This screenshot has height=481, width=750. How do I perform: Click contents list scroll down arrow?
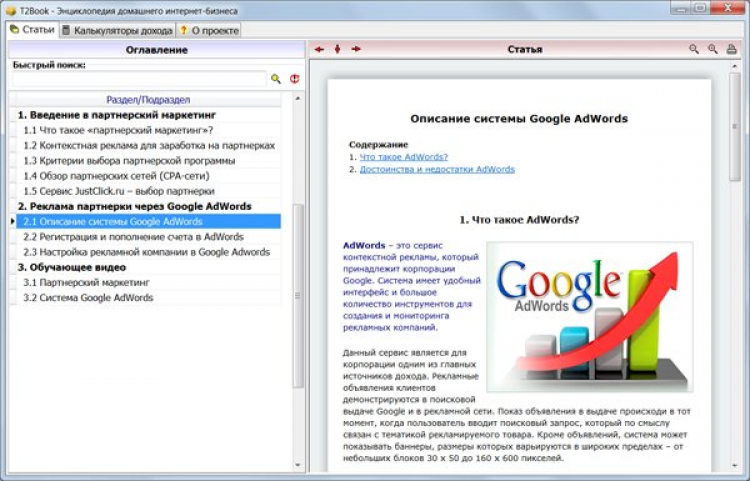pos(298,465)
